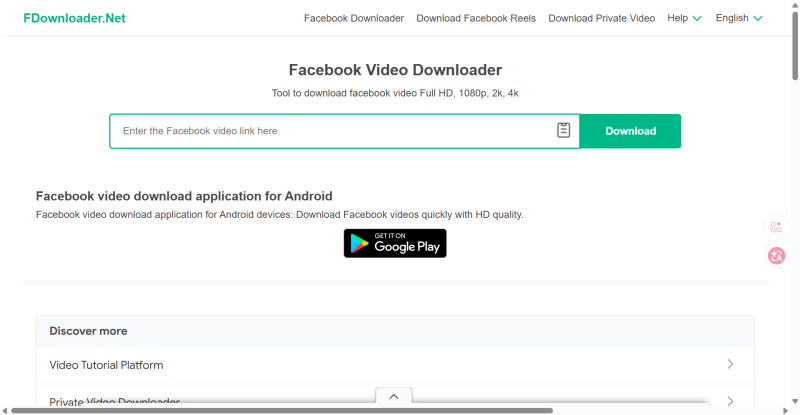Click the pink translate floating icon

pos(777,256)
